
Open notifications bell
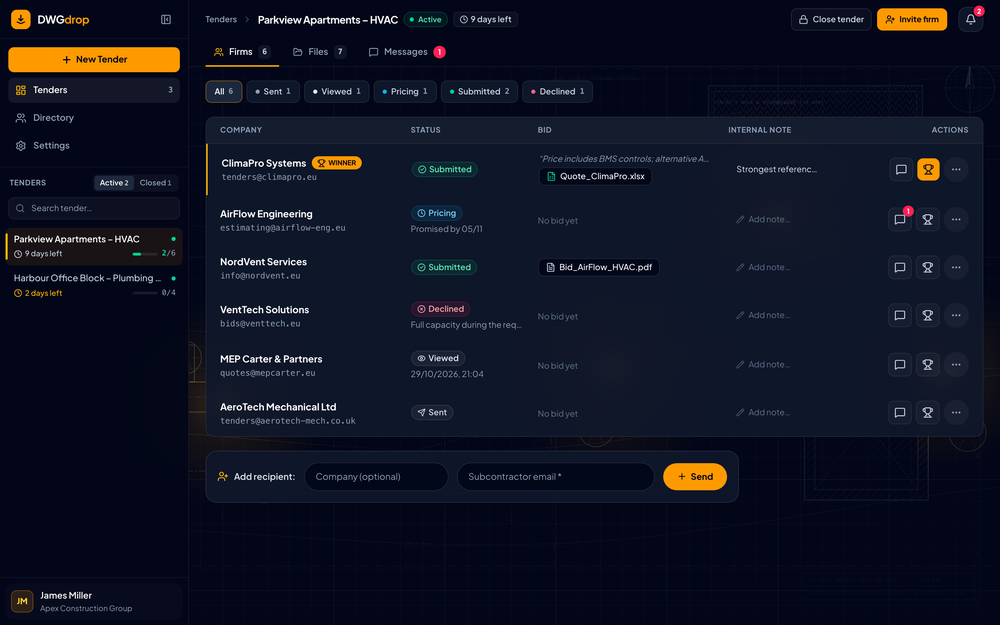(x=970, y=20)
